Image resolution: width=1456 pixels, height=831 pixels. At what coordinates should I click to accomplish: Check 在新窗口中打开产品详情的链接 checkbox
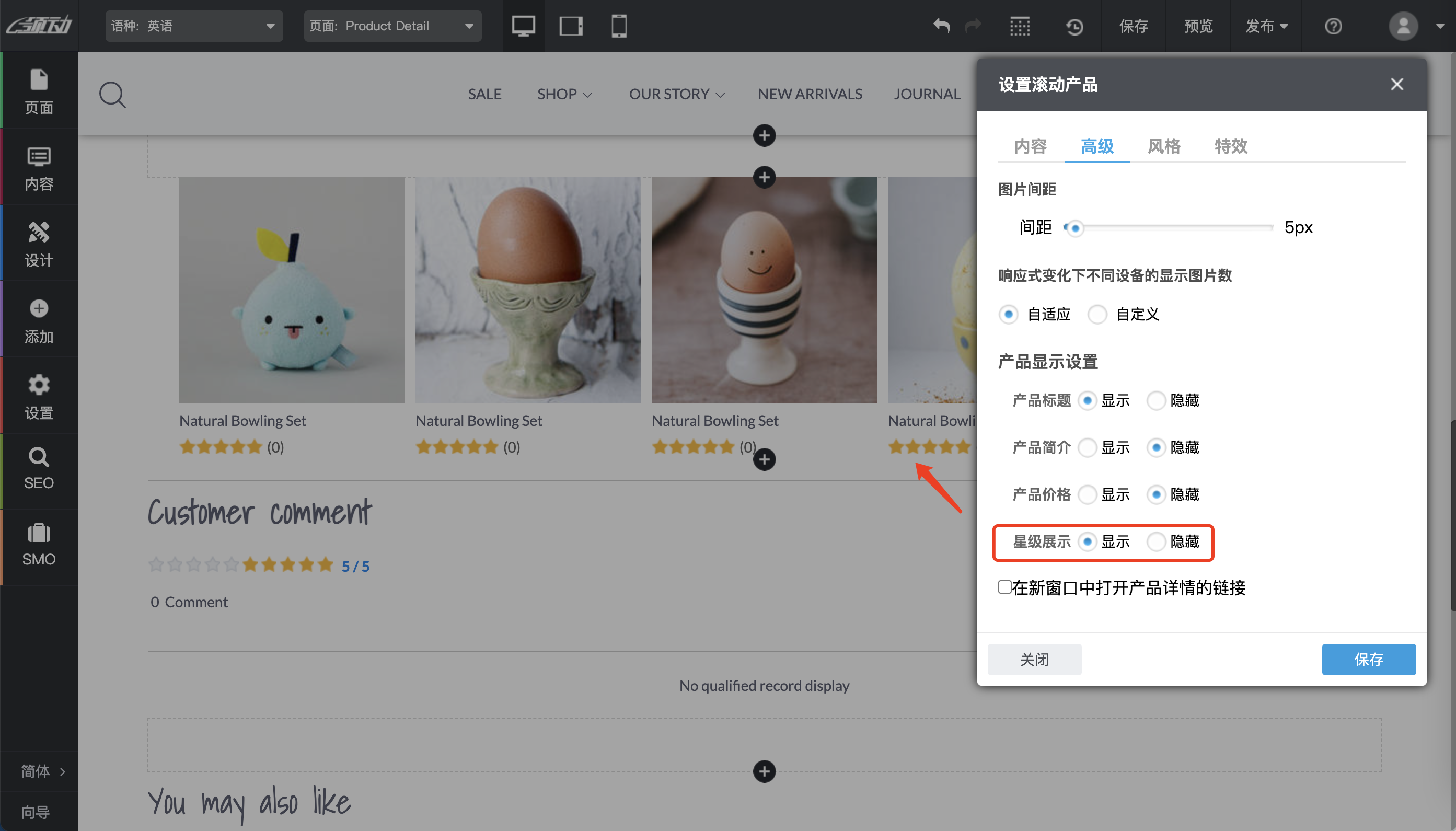click(1004, 587)
